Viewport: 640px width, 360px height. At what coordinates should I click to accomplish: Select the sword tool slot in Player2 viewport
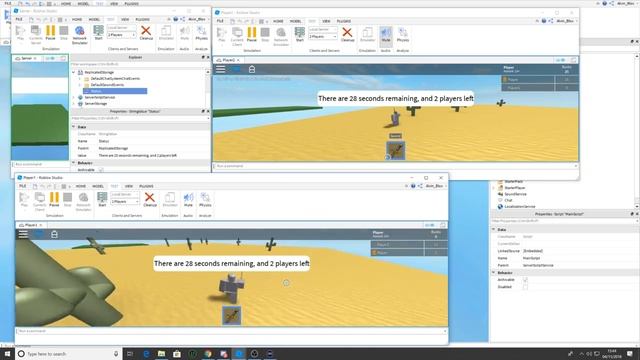pyautogui.click(x=395, y=150)
